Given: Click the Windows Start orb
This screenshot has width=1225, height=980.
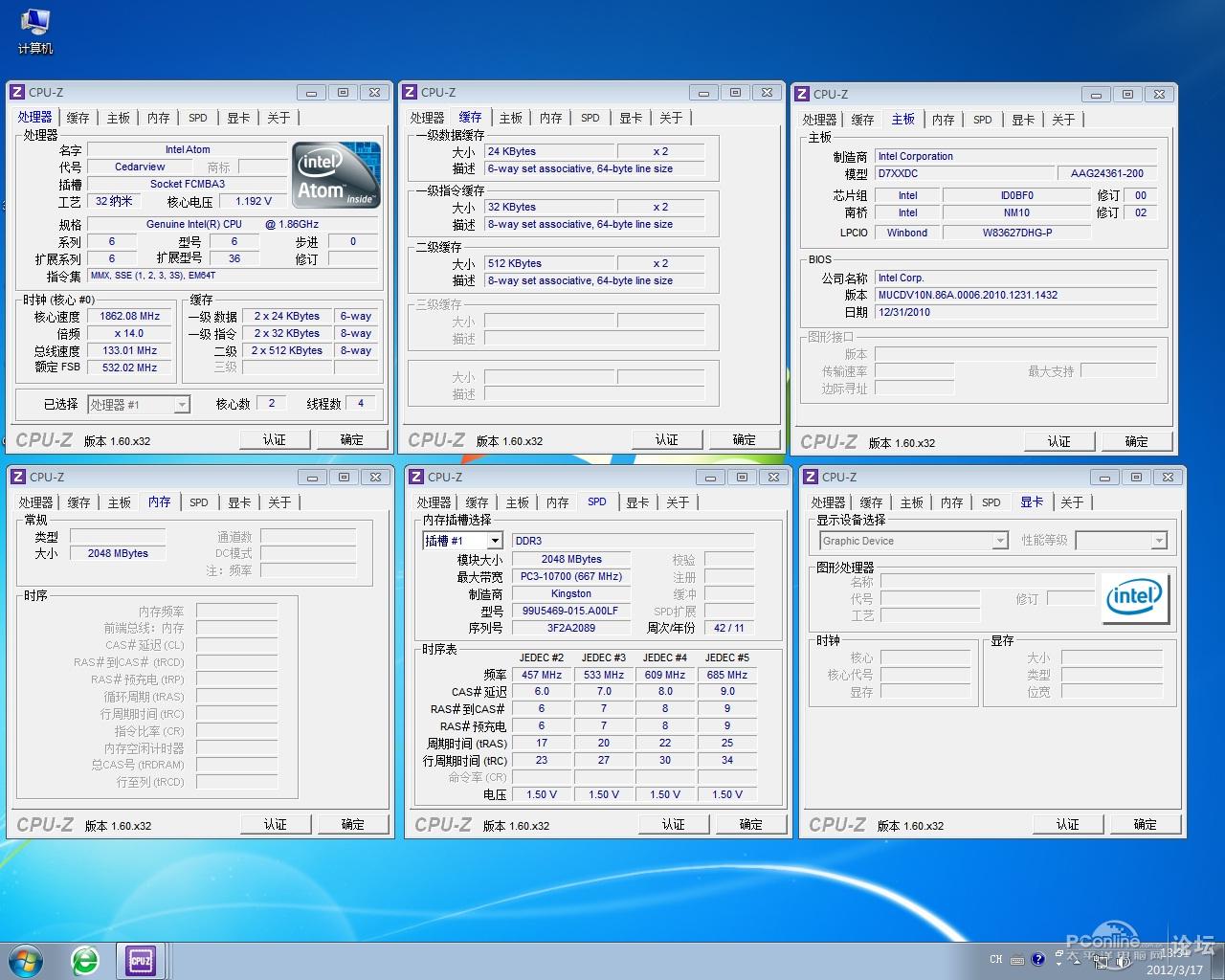Looking at the screenshot, I should pos(26,960).
